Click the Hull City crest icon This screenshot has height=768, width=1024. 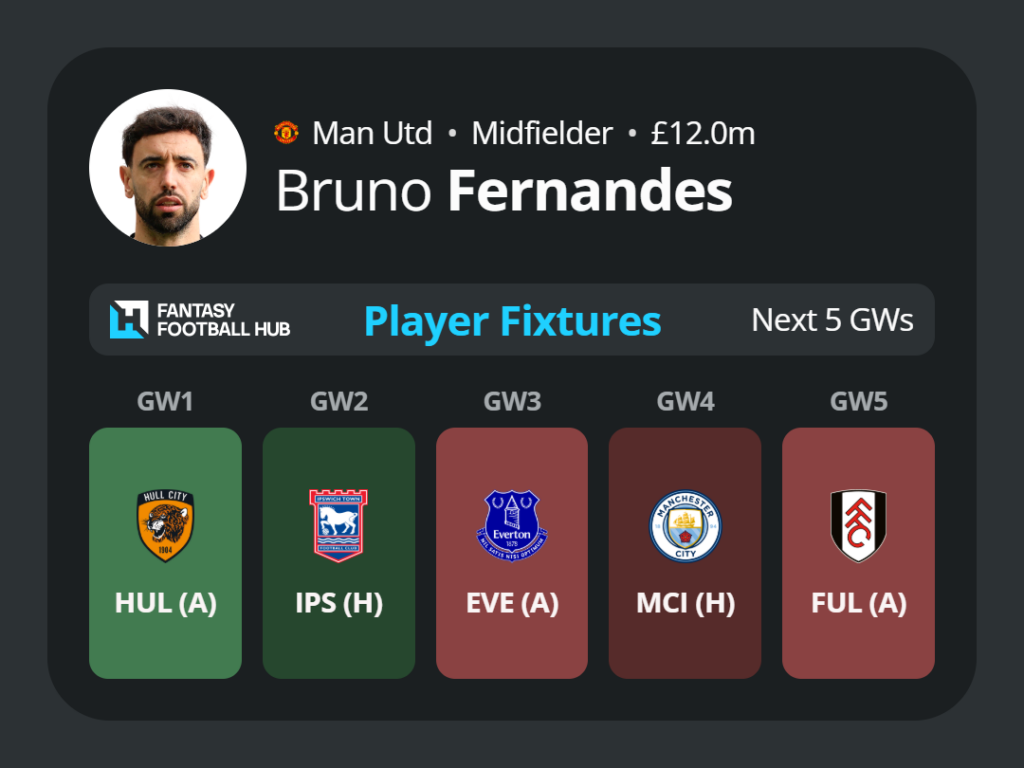[165, 526]
